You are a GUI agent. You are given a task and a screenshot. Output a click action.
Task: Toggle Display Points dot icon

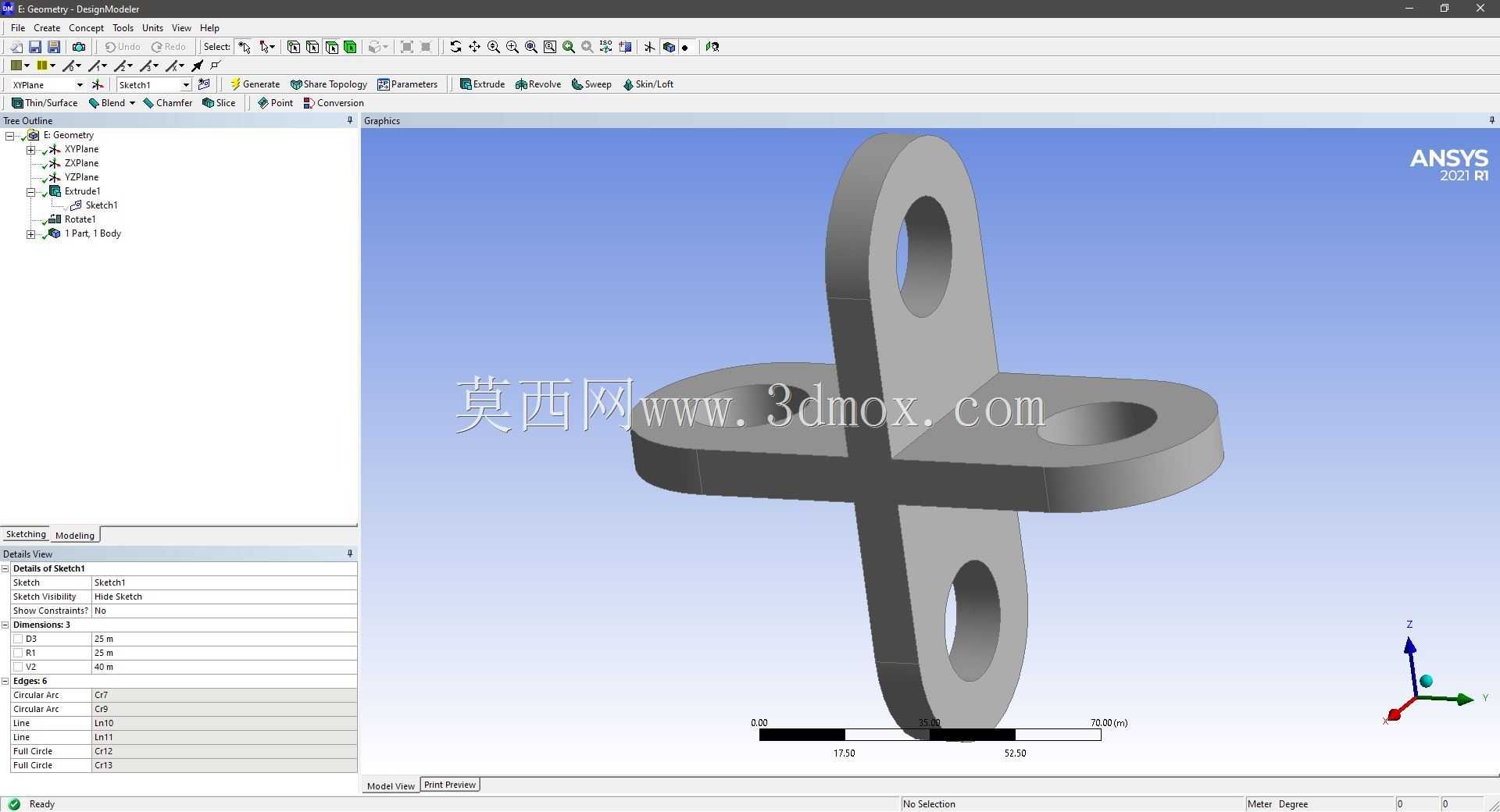(x=685, y=47)
